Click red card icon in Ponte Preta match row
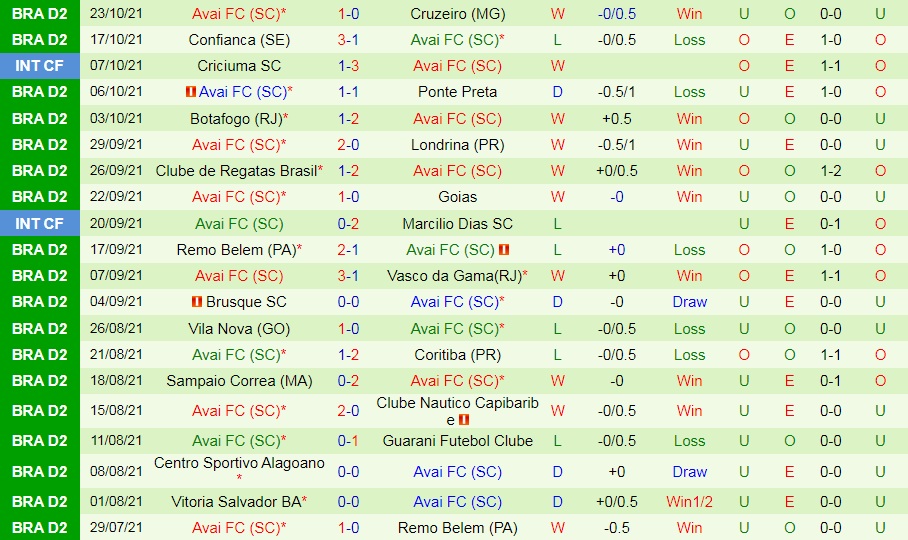This screenshot has height=540, width=908. click(x=191, y=92)
